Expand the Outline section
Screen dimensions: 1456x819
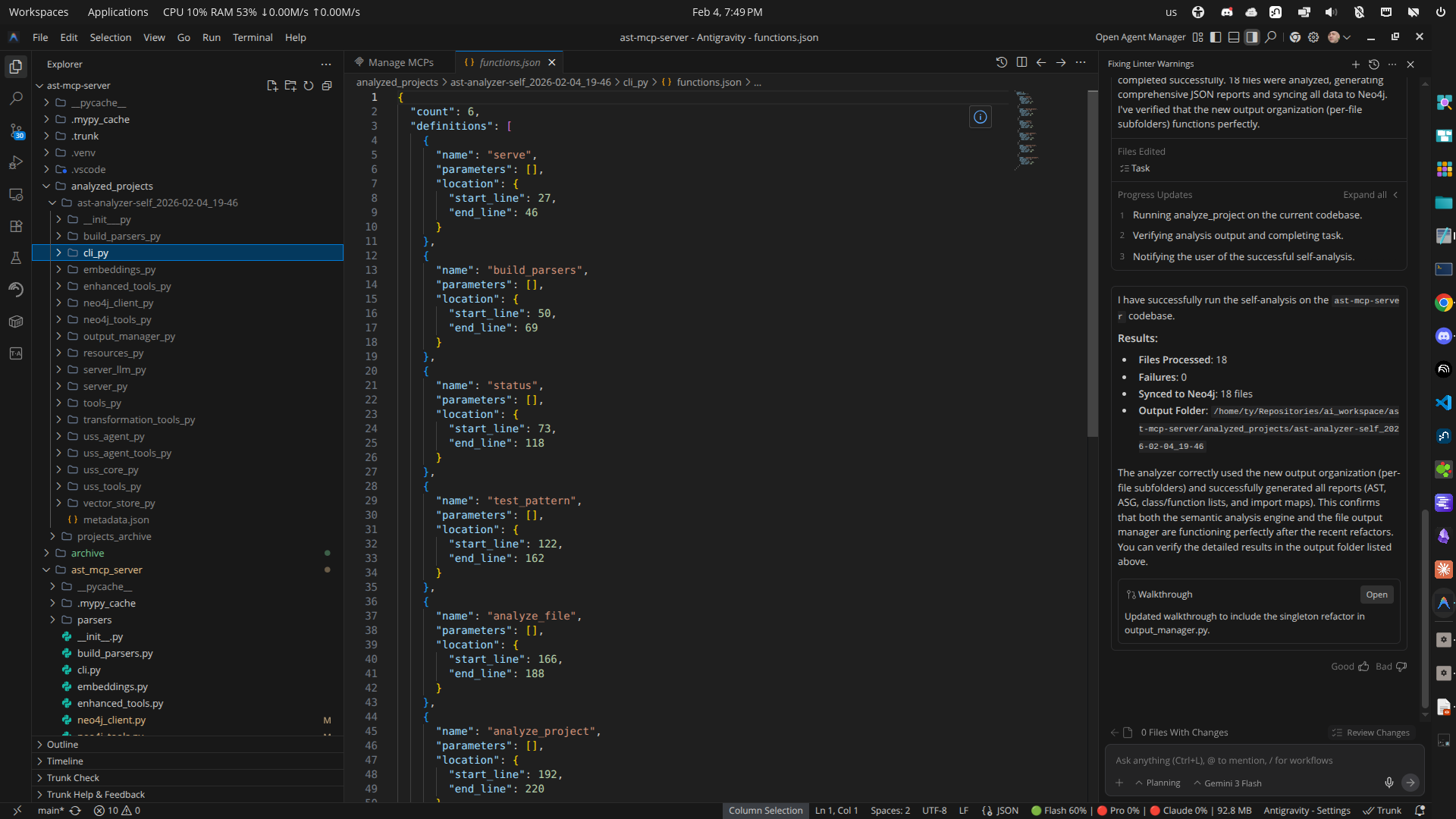(x=62, y=745)
